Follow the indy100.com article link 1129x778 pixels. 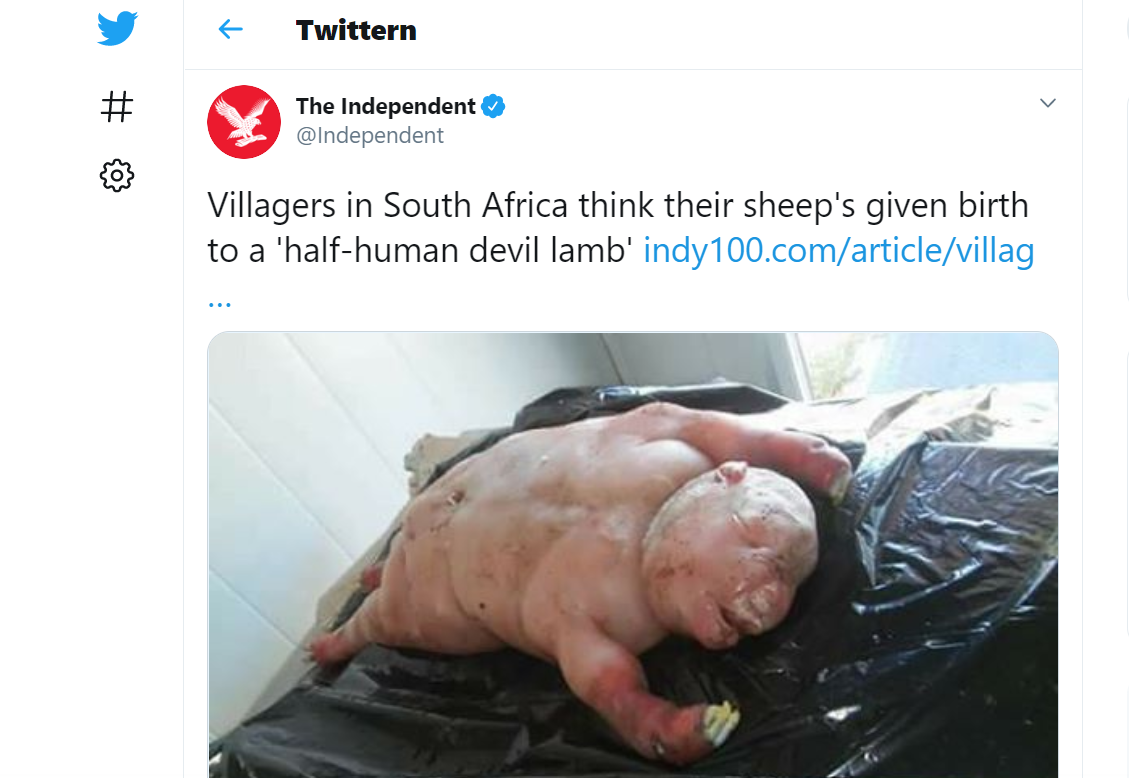point(839,250)
